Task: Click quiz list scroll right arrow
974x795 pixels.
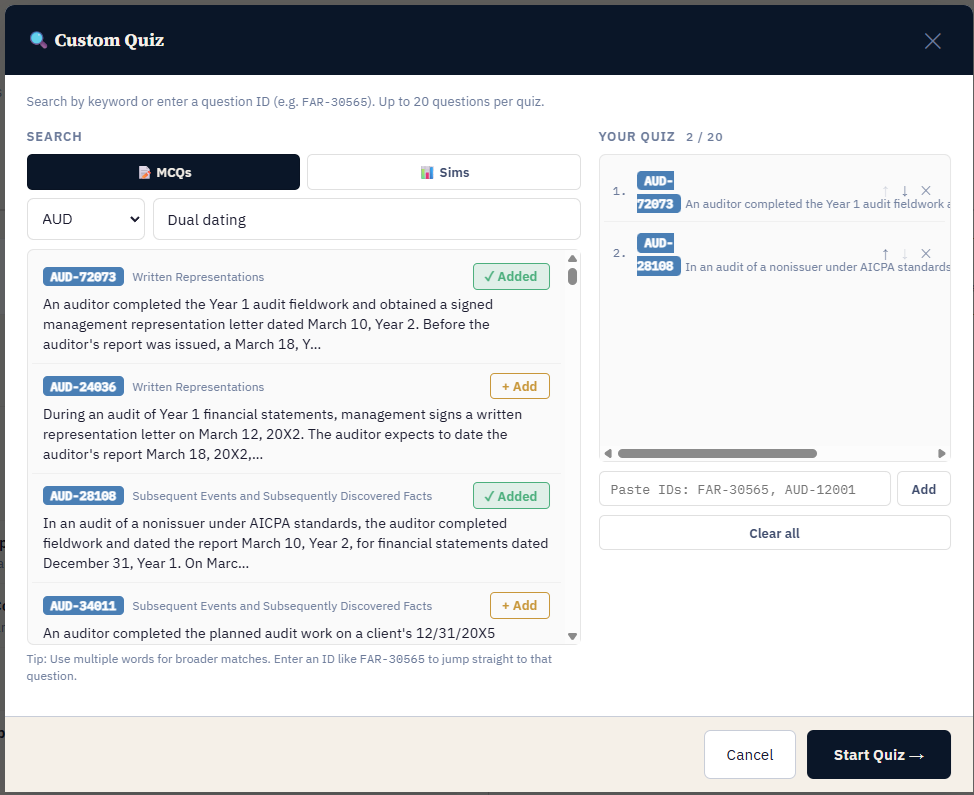Action: point(941,453)
